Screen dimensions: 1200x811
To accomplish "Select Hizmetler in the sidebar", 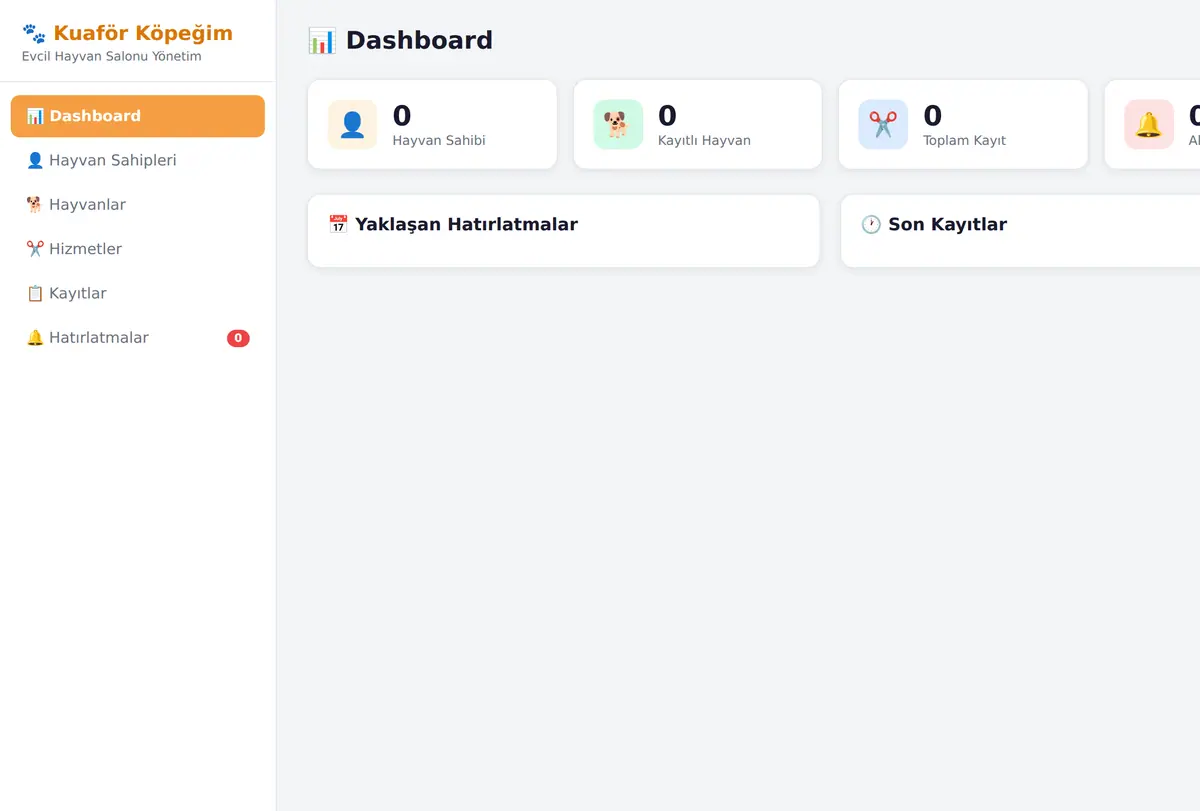I will pyautogui.click(x=138, y=249).
